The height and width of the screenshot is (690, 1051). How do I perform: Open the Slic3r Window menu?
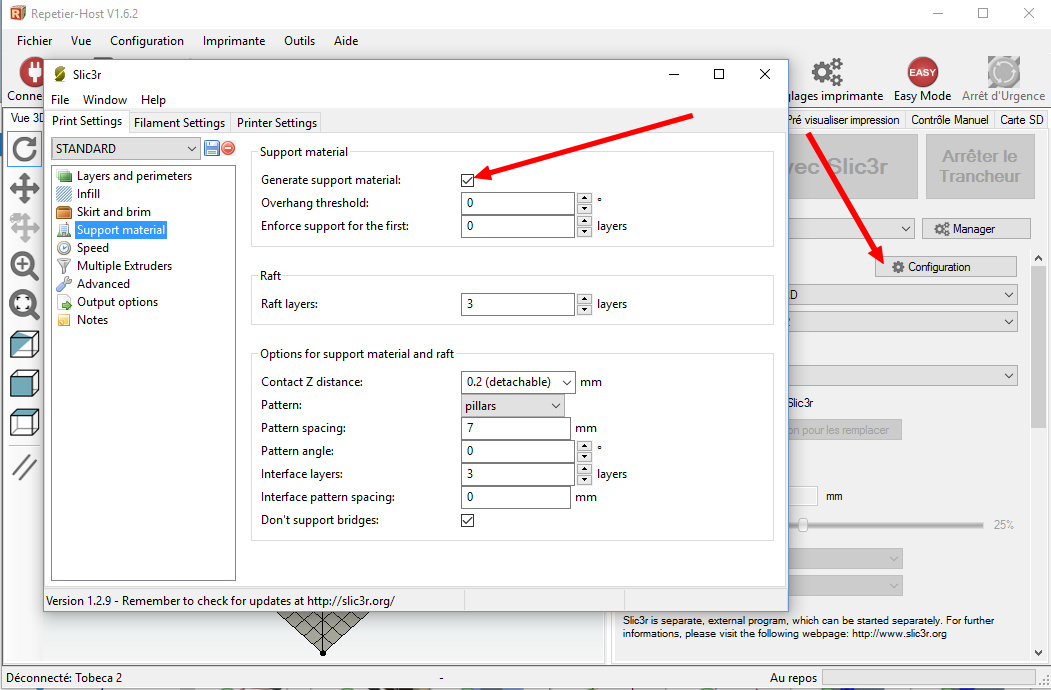[105, 100]
